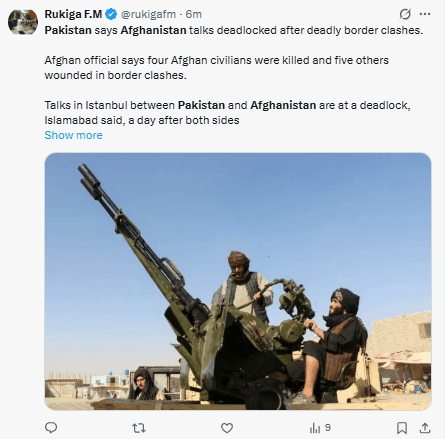Bookmark this post

402,428
